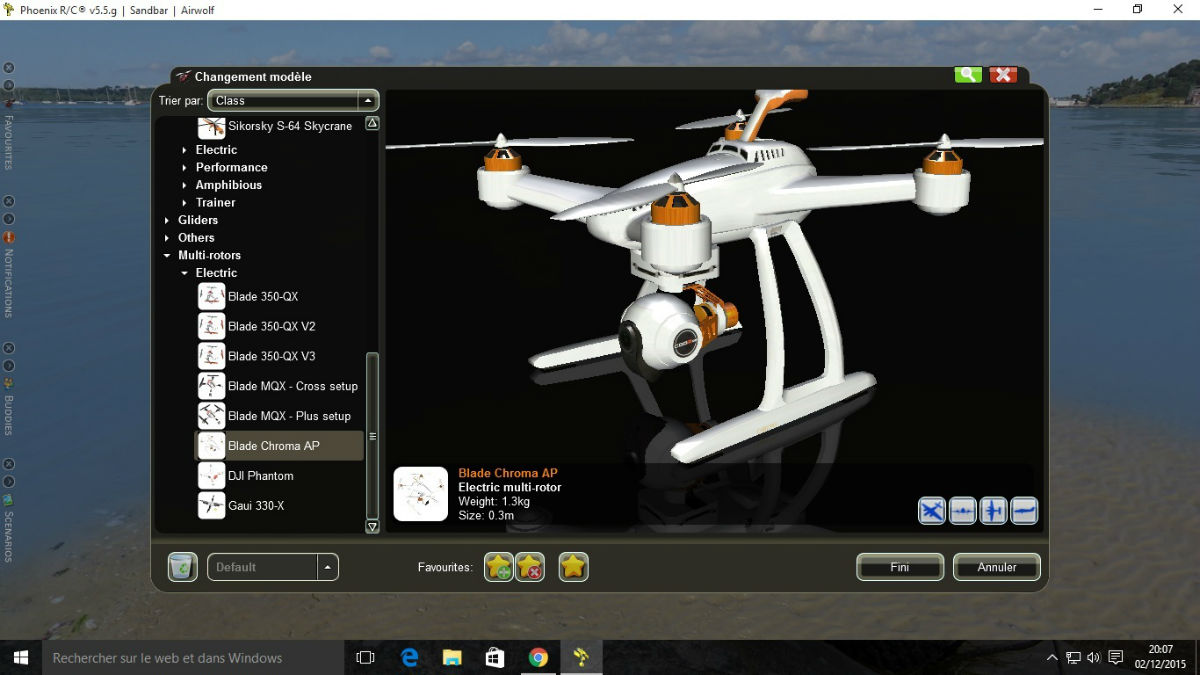Viewport: 1200px width, 675px height.
Task: Open Task View in the taskbar
Action: pos(365,657)
